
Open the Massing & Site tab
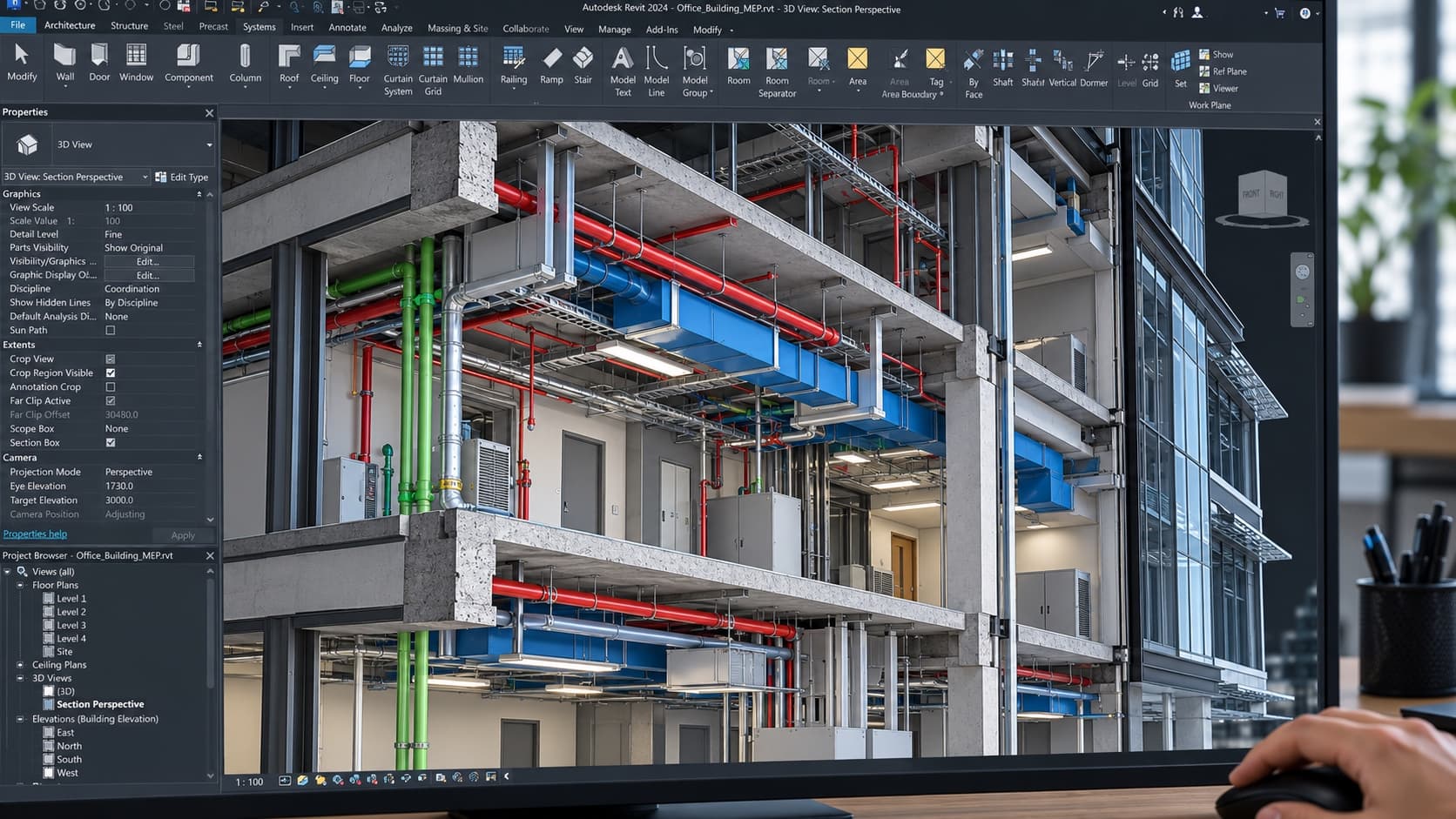[457, 29]
